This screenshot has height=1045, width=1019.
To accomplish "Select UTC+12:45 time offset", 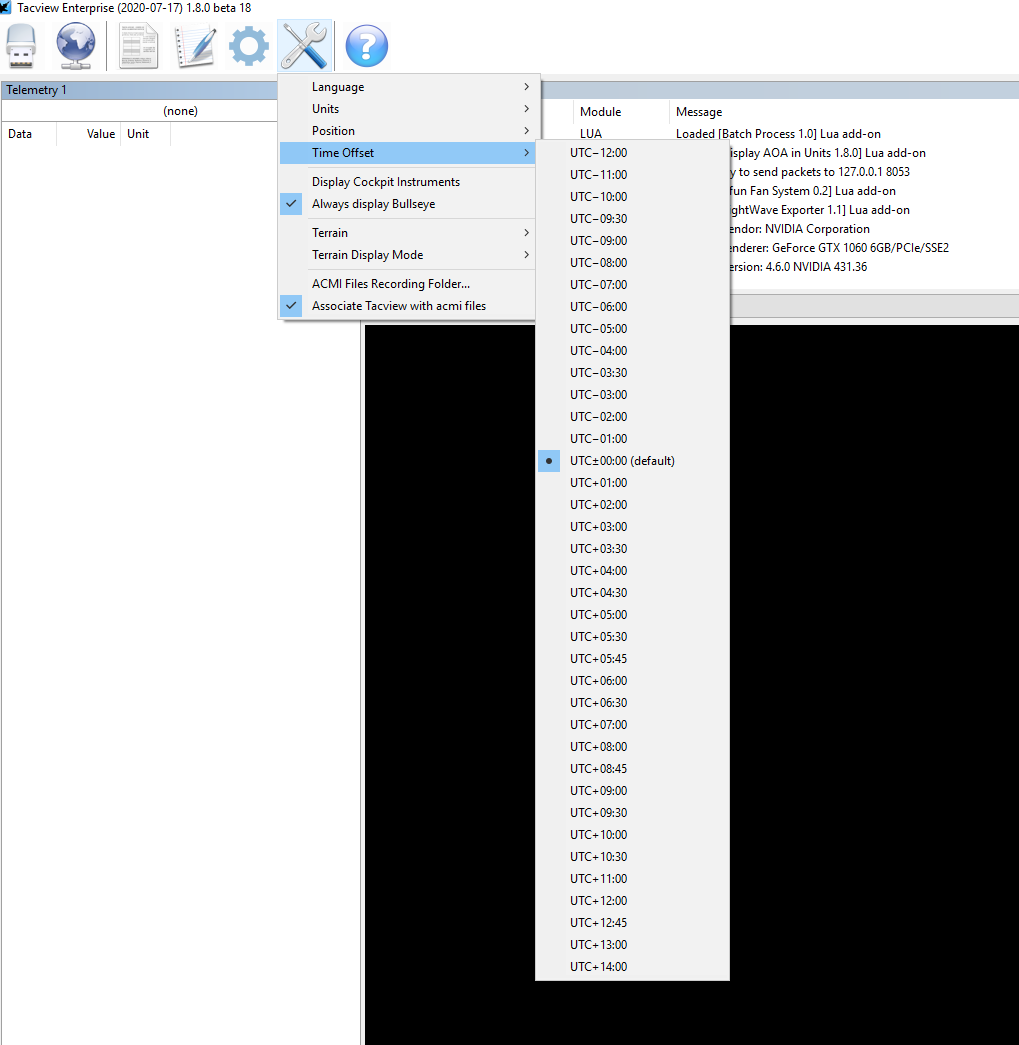I will click(632, 922).
